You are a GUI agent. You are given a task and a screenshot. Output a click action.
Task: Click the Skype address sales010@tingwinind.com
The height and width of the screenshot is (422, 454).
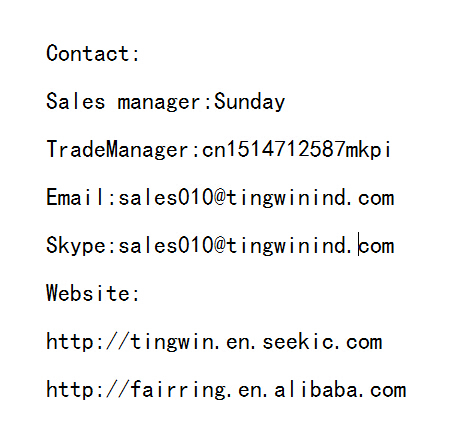[256, 245]
